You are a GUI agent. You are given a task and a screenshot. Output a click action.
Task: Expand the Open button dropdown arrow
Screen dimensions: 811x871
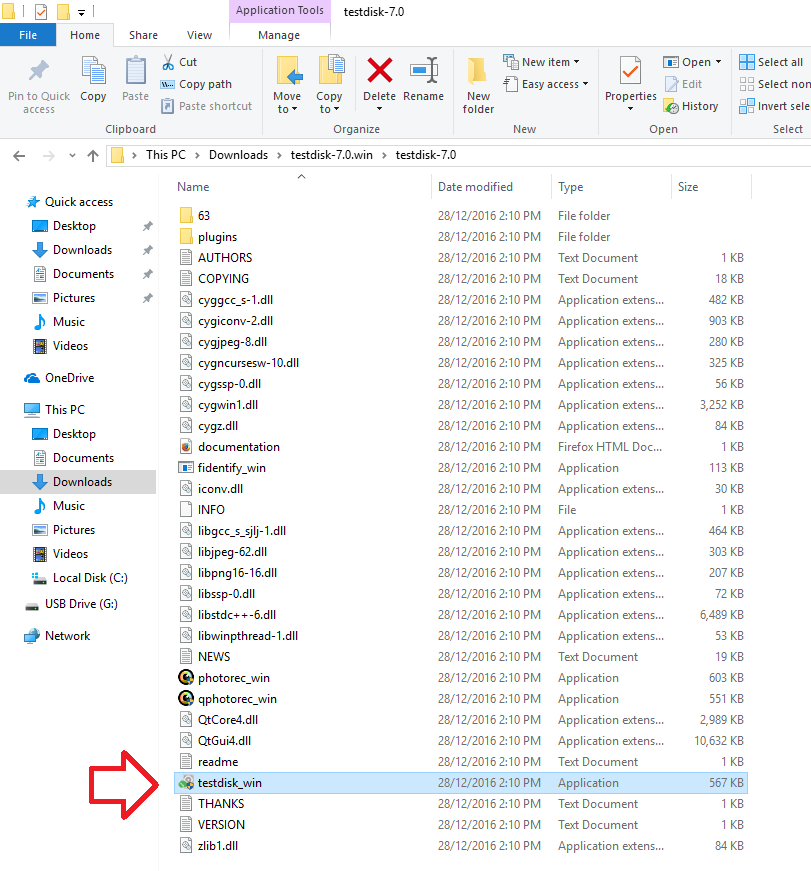tap(719, 62)
